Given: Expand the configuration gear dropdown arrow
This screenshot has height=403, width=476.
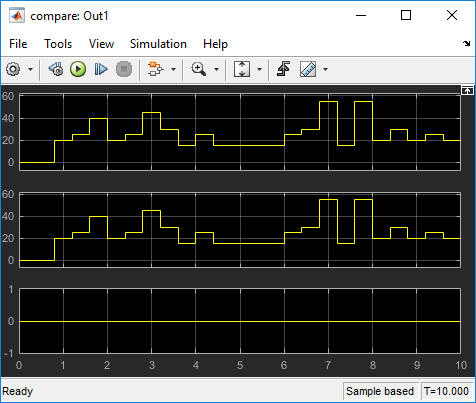Looking at the screenshot, I should pos(30,69).
